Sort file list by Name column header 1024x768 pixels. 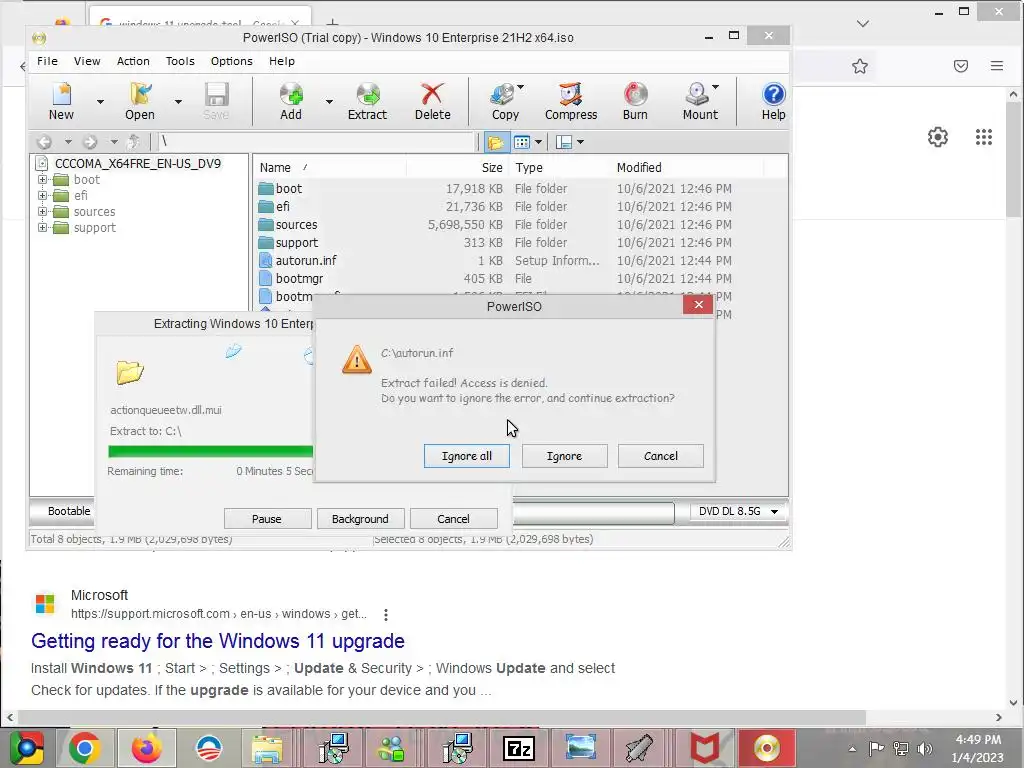(329, 168)
